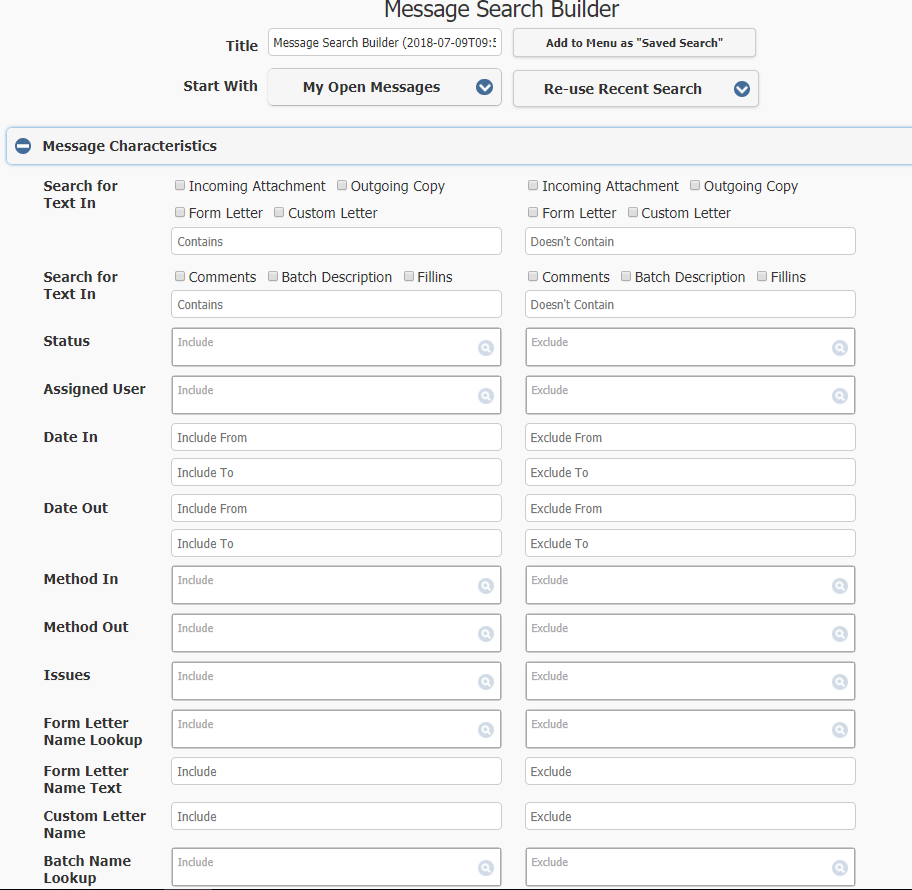
Task: Click the 'Custom Letter Name' field label
Action: point(95,824)
